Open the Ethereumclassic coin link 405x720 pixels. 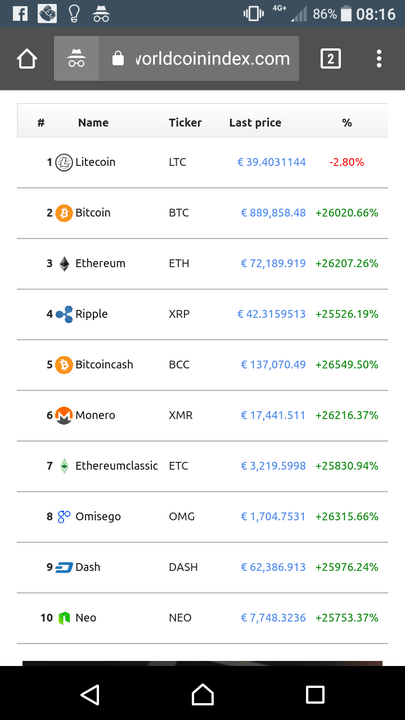click(x=117, y=466)
